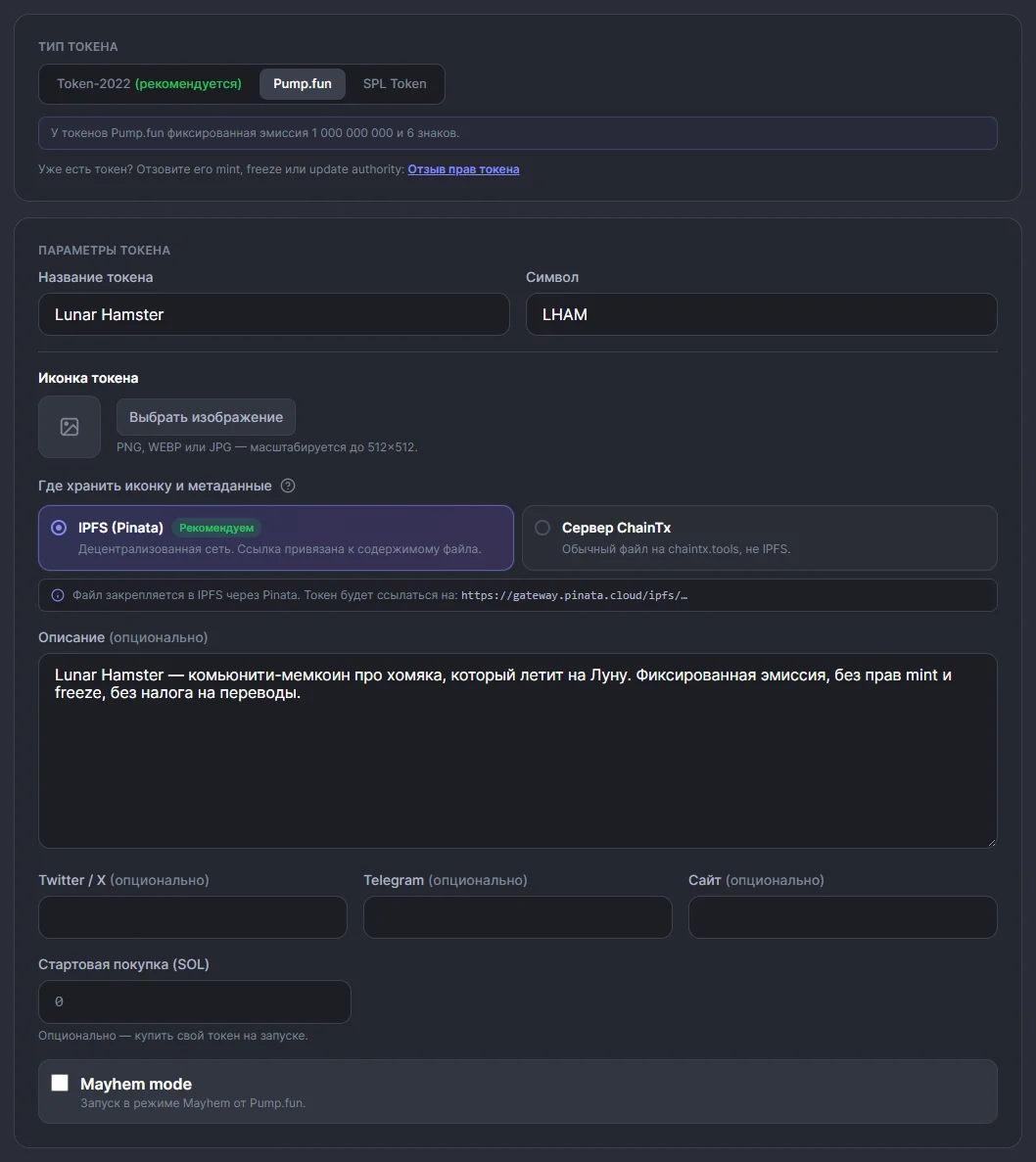Click the Запуск в режиме Mayhem description
The image size is (1036, 1162).
tap(193, 1103)
